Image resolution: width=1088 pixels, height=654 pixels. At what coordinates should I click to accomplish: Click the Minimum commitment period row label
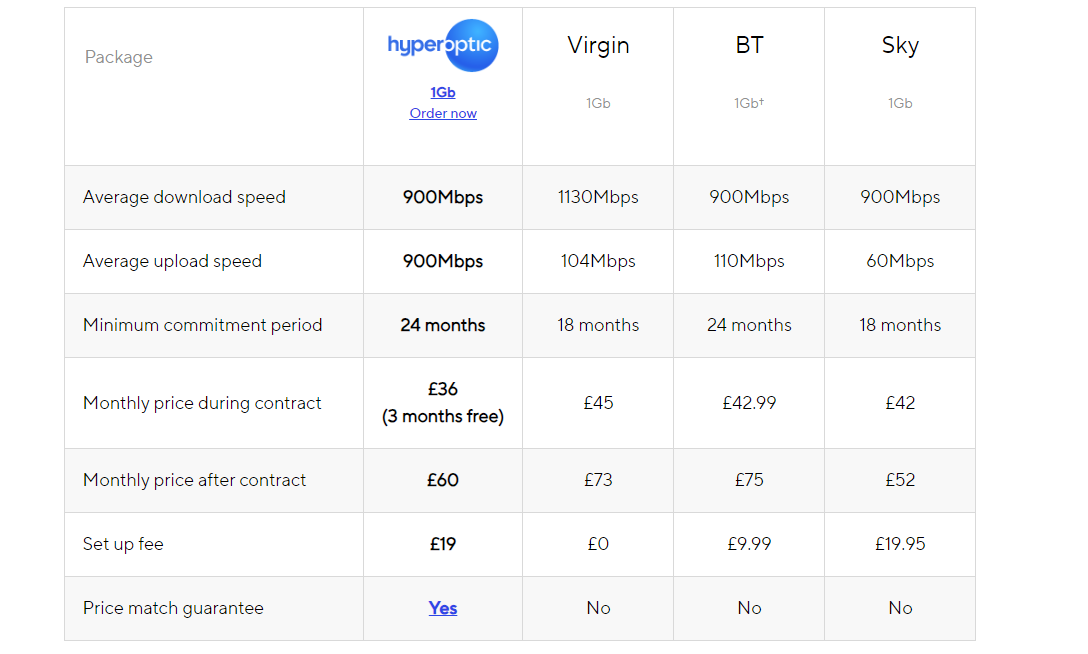tap(203, 325)
